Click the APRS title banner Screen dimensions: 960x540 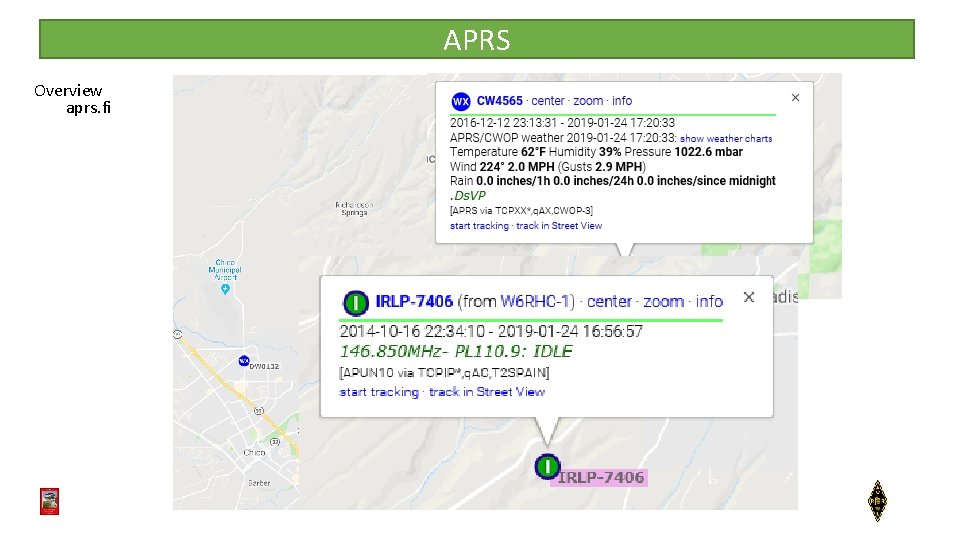pos(477,39)
